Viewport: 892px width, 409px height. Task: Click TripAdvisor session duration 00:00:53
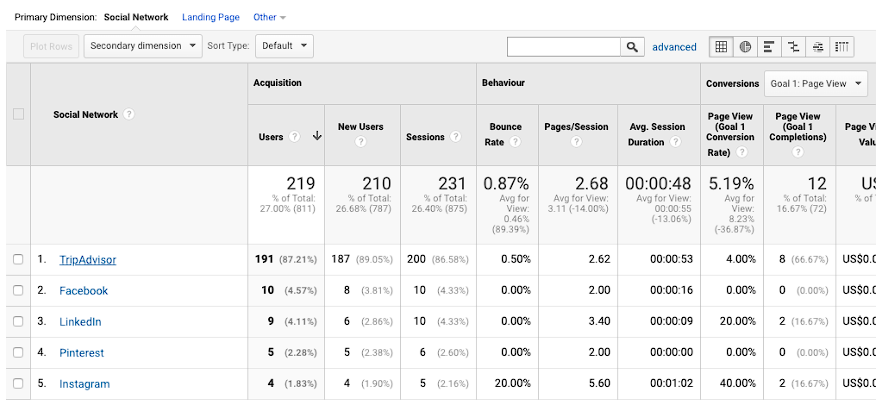671,259
